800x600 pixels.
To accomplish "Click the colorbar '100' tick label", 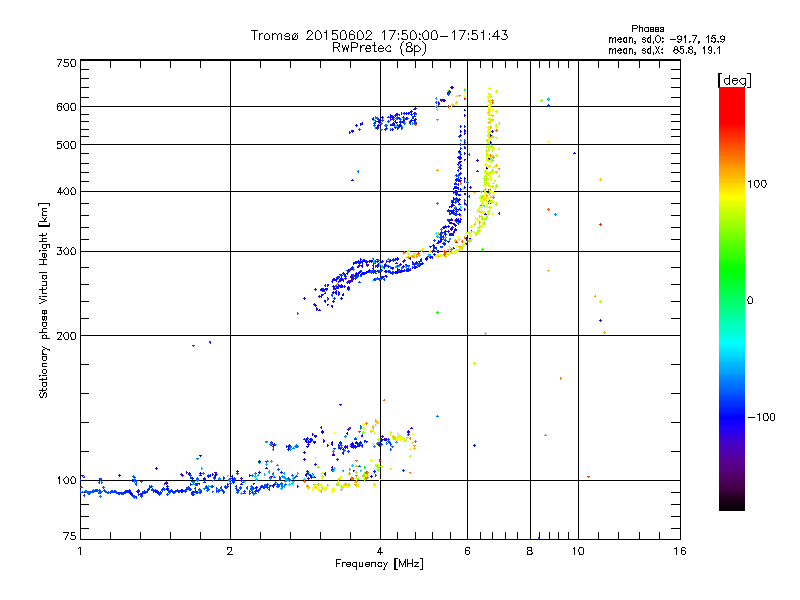I will coord(757,184).
